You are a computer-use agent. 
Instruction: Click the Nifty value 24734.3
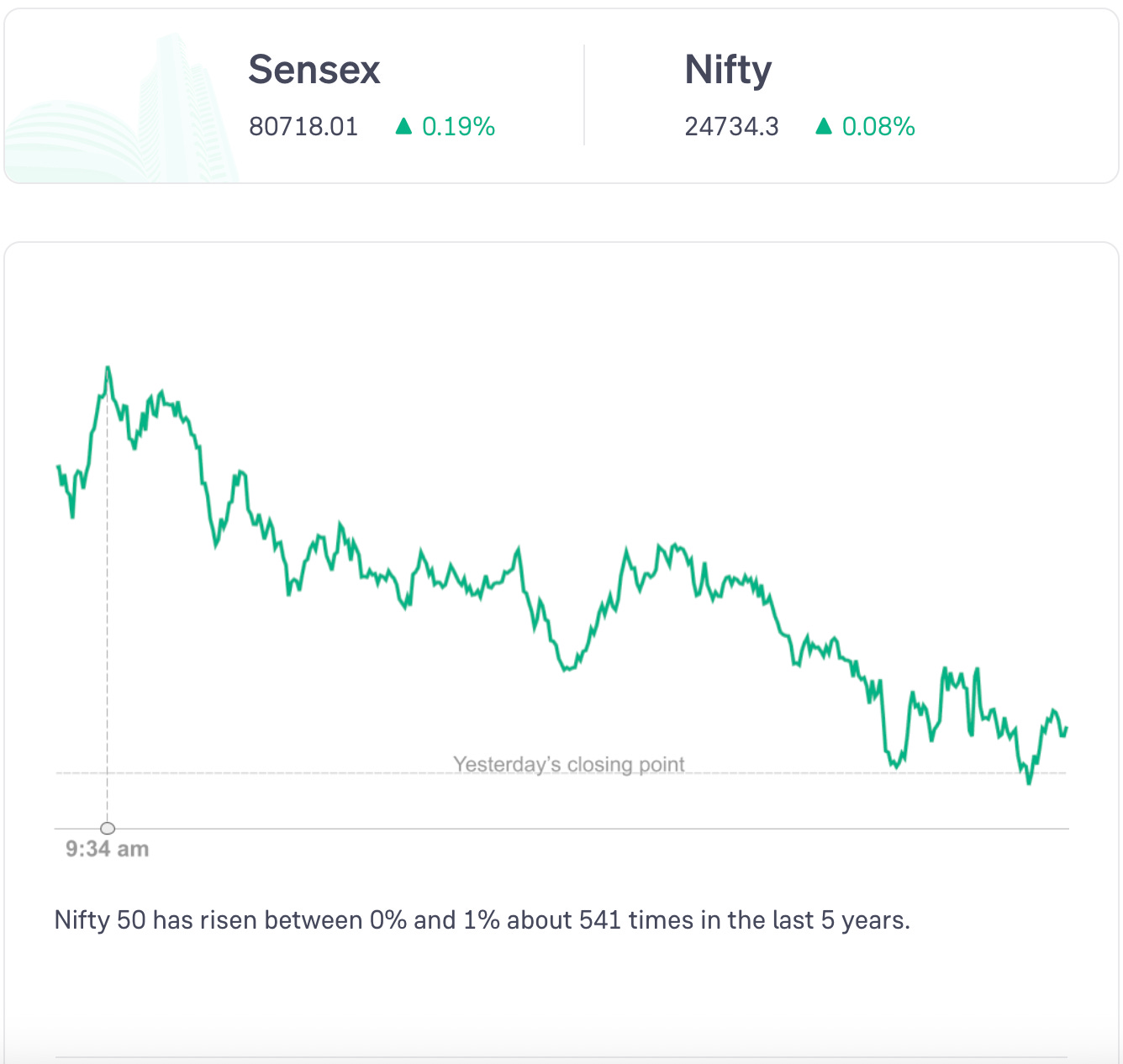[731, 127]
